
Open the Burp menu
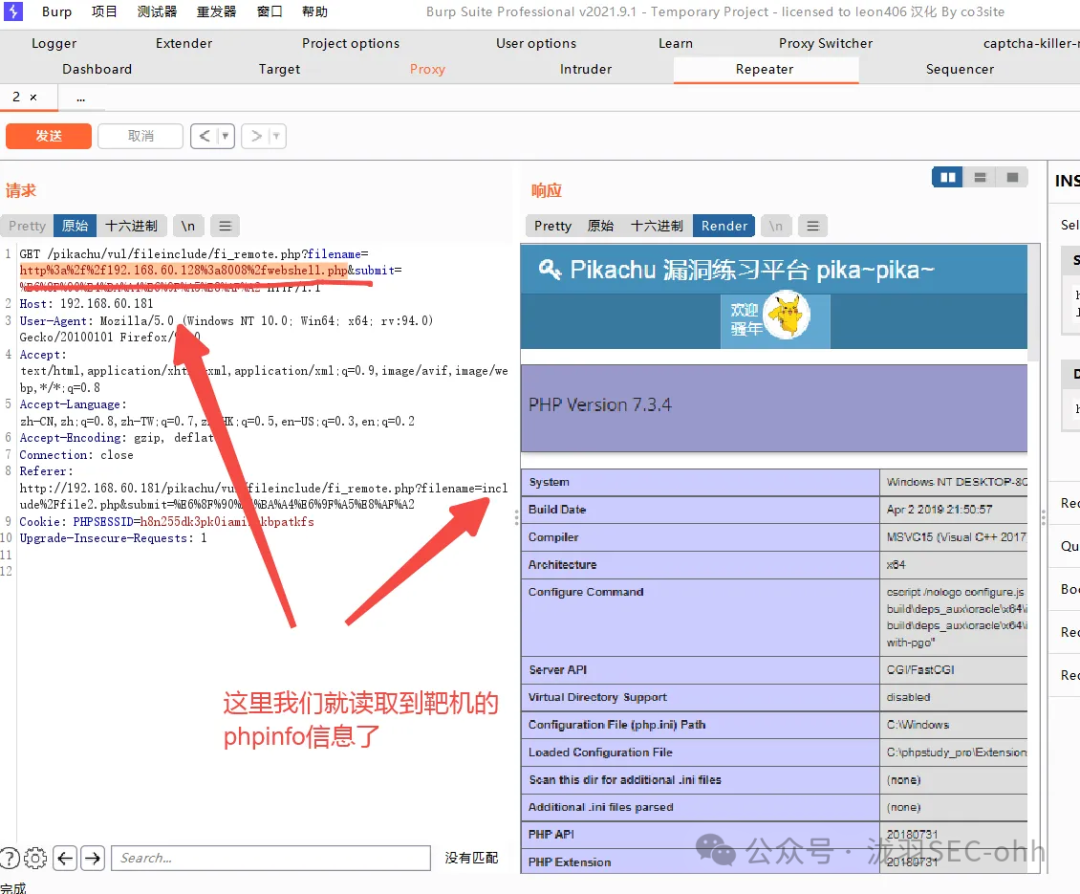[56, 12]
